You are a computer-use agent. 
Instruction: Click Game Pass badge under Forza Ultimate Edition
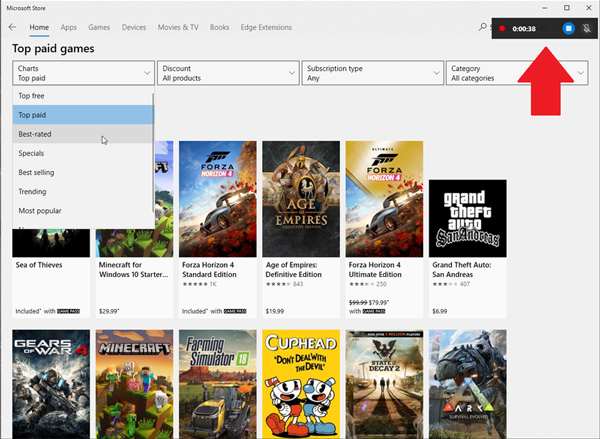coord(373,311)
